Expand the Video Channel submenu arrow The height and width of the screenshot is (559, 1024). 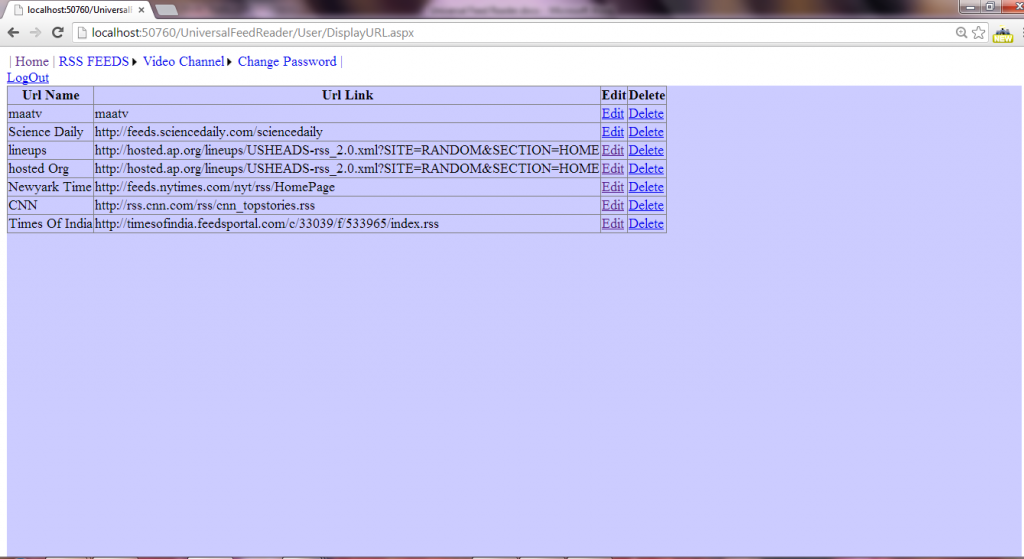pos(229,62)
